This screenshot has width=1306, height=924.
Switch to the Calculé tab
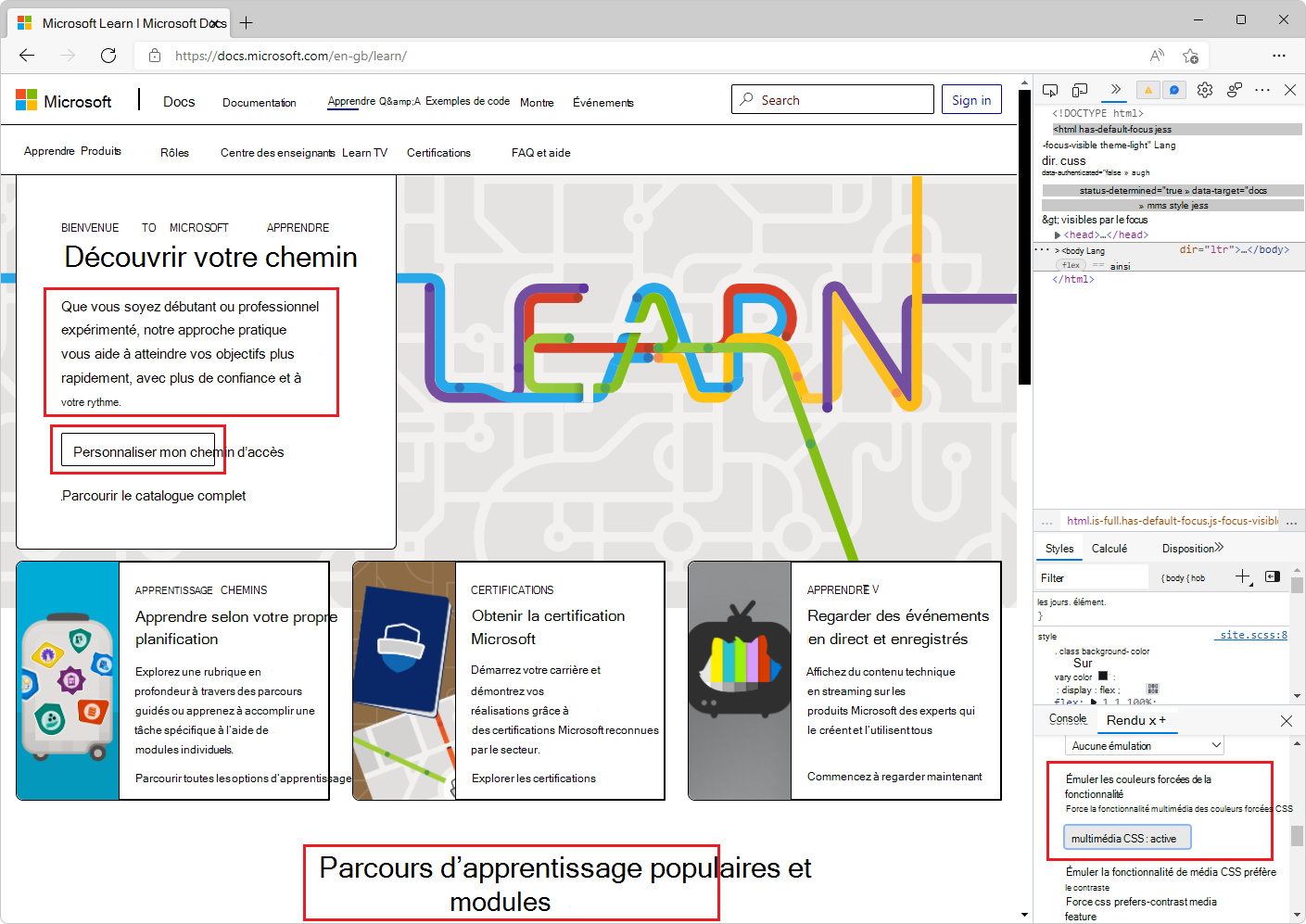pos(1109,548)
